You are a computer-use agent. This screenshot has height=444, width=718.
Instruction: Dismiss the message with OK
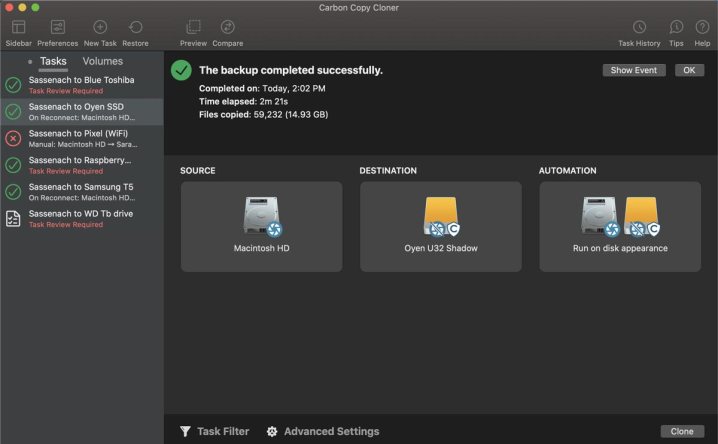(689, 70)
